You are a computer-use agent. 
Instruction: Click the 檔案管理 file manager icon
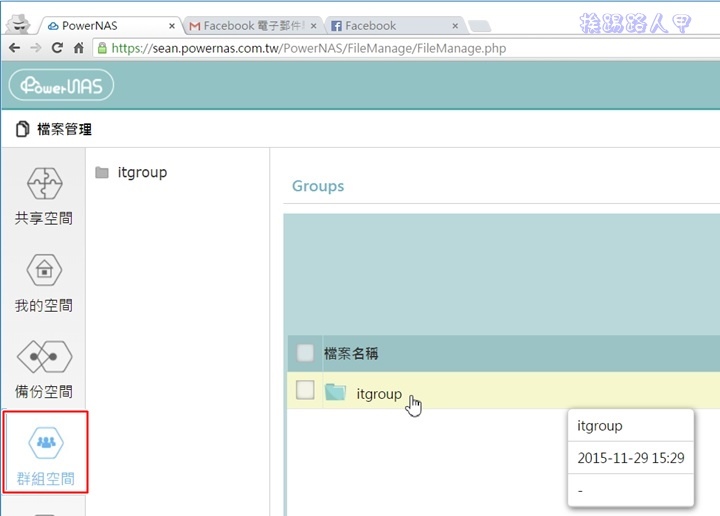[23, 129]
